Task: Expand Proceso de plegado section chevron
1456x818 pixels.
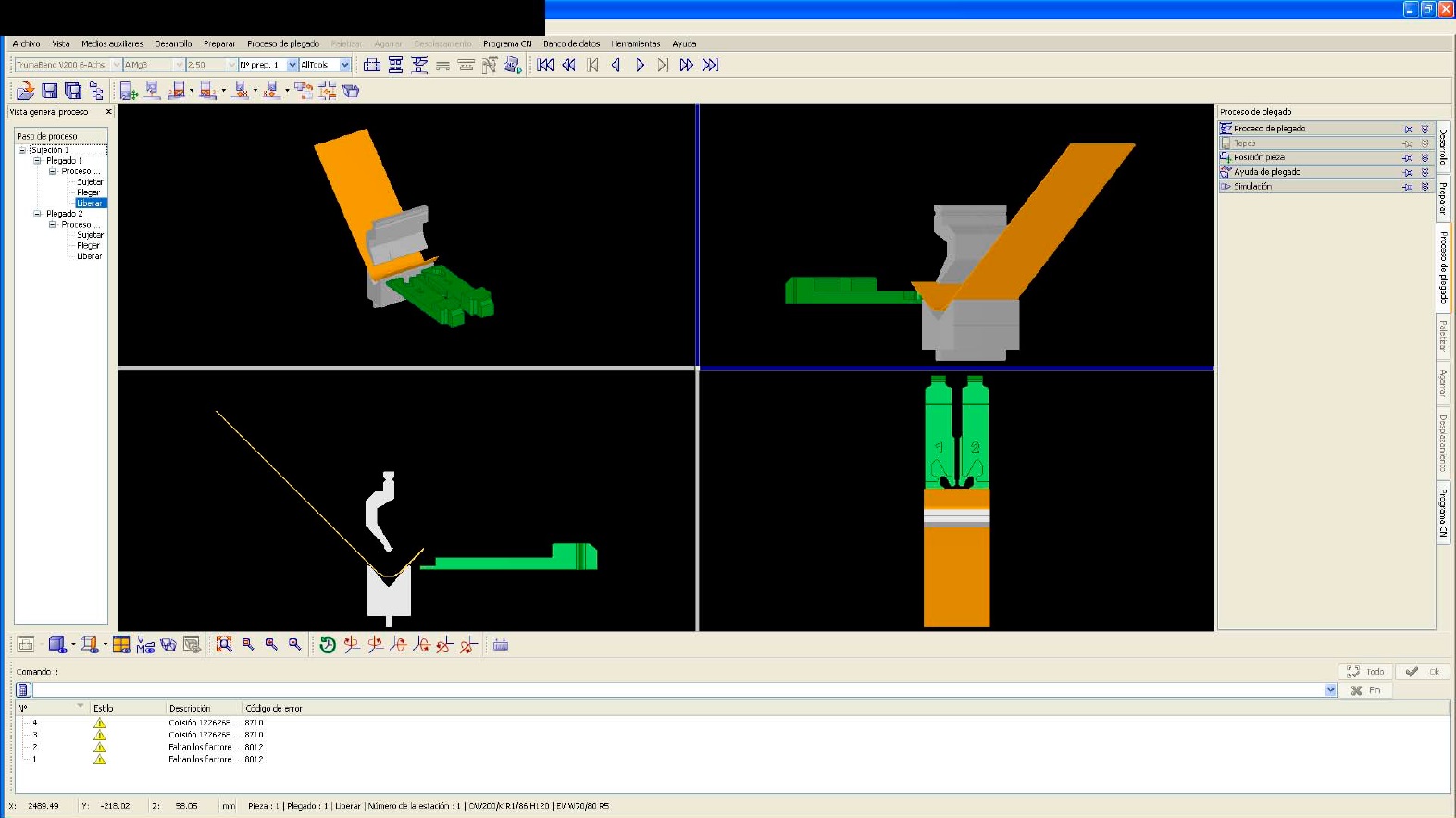Action: point(1425,129)
